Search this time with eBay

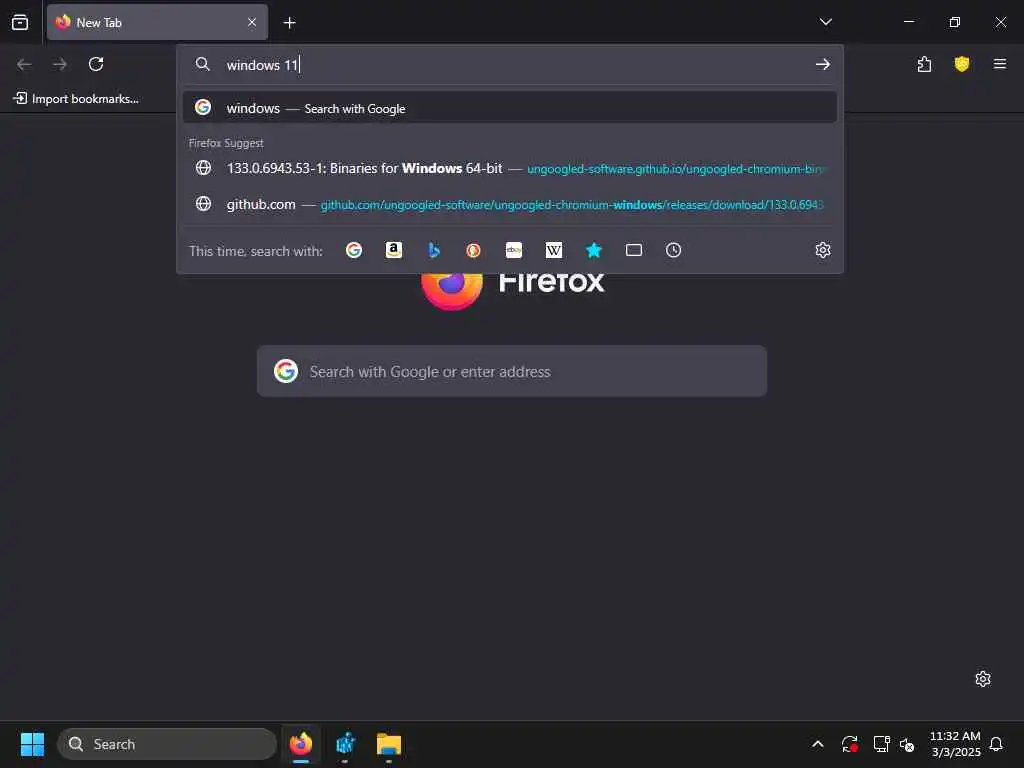pos(514,250)
